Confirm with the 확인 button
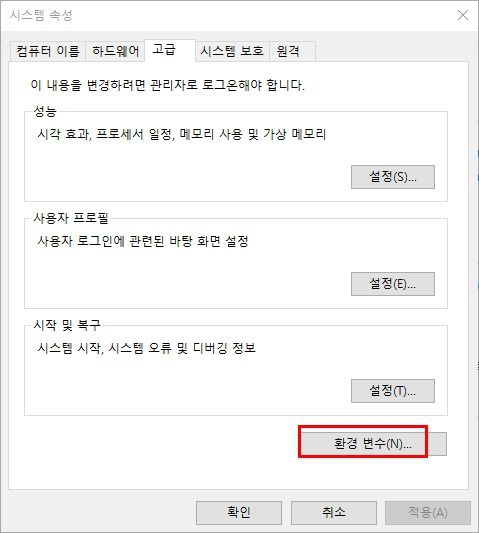The height and width of the screenshot is (533, 479). click(239, 513)
